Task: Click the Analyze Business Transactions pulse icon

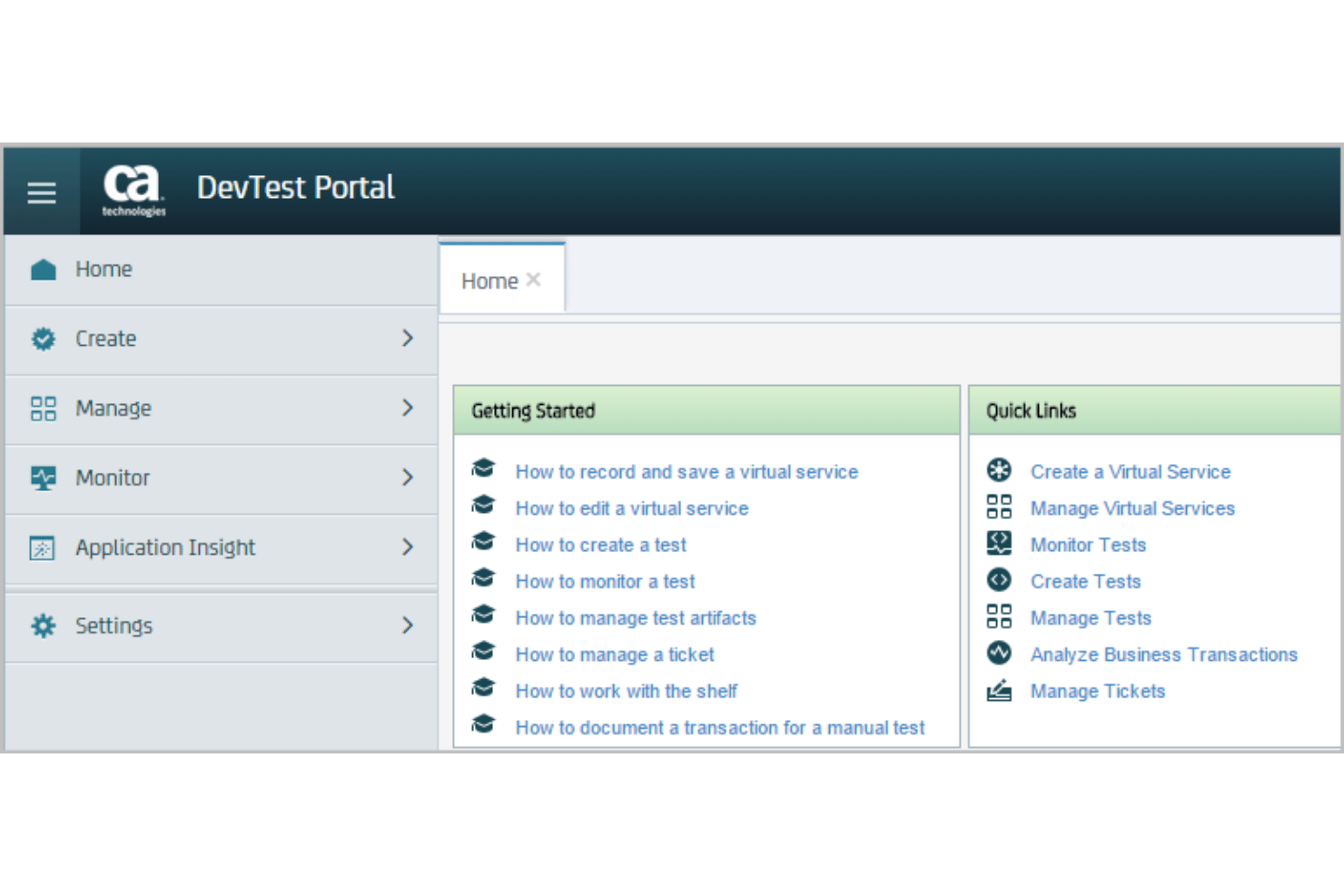Action: click(x=999, y=653)
